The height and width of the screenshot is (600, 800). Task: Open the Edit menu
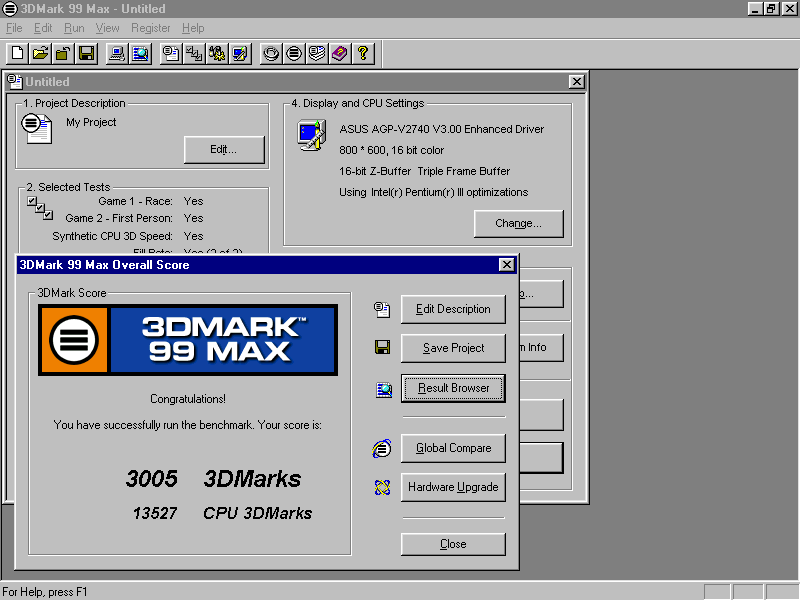pos(43,28)
